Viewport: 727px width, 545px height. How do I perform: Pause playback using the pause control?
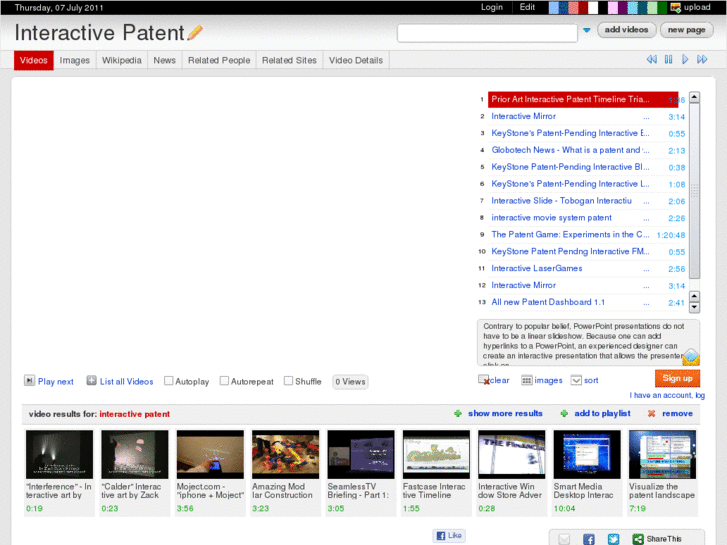(x=668, y=59)
